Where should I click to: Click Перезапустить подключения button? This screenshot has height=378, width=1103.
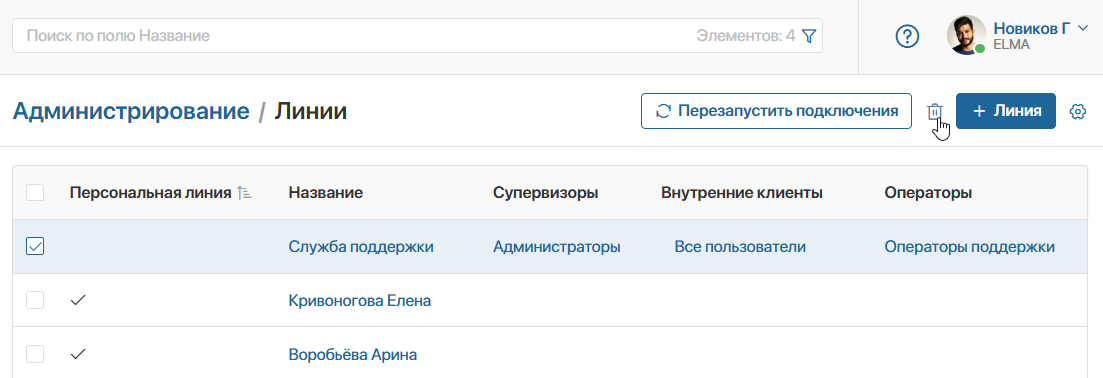(776, 111)
